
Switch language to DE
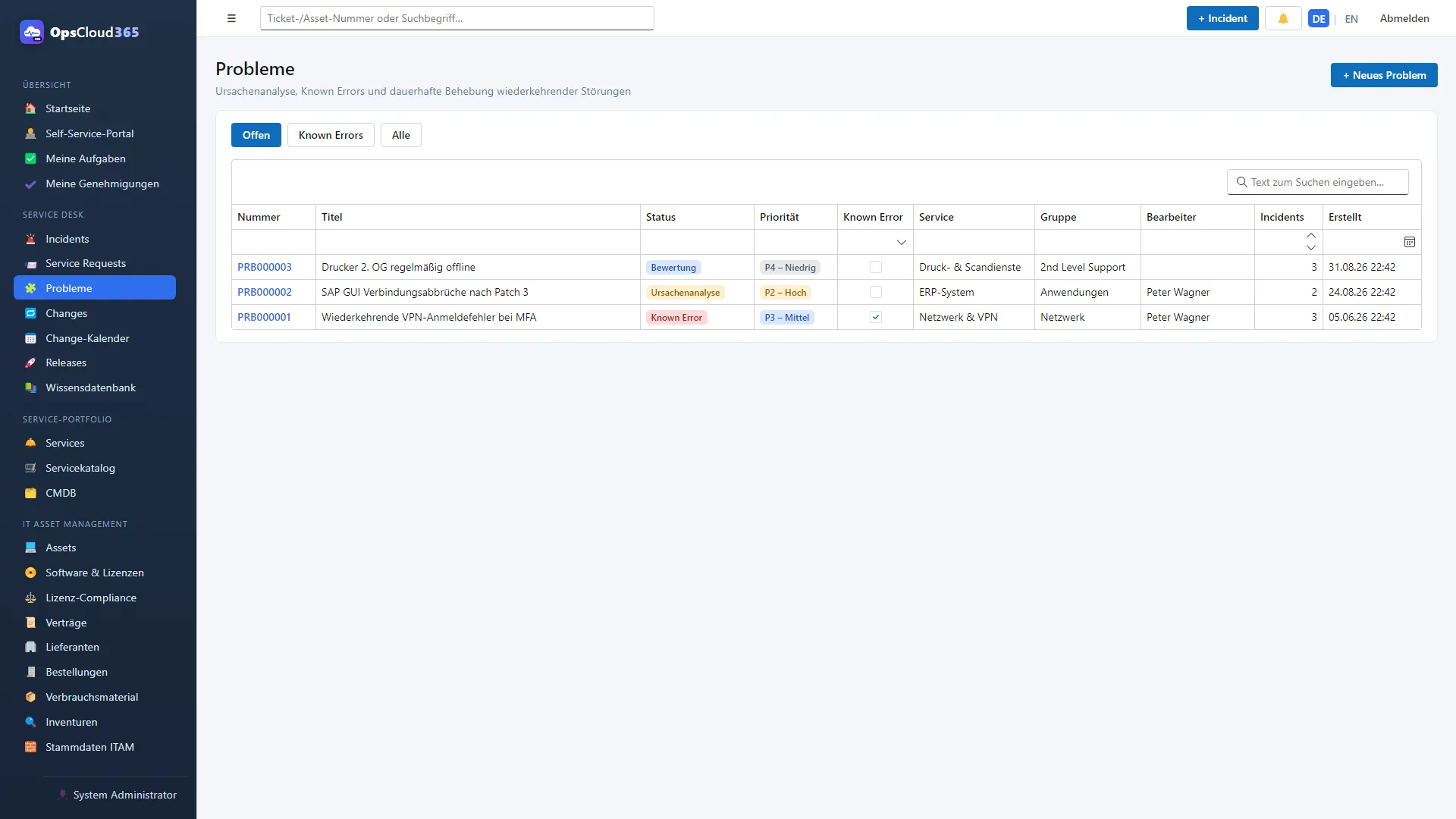point(1319,18)
